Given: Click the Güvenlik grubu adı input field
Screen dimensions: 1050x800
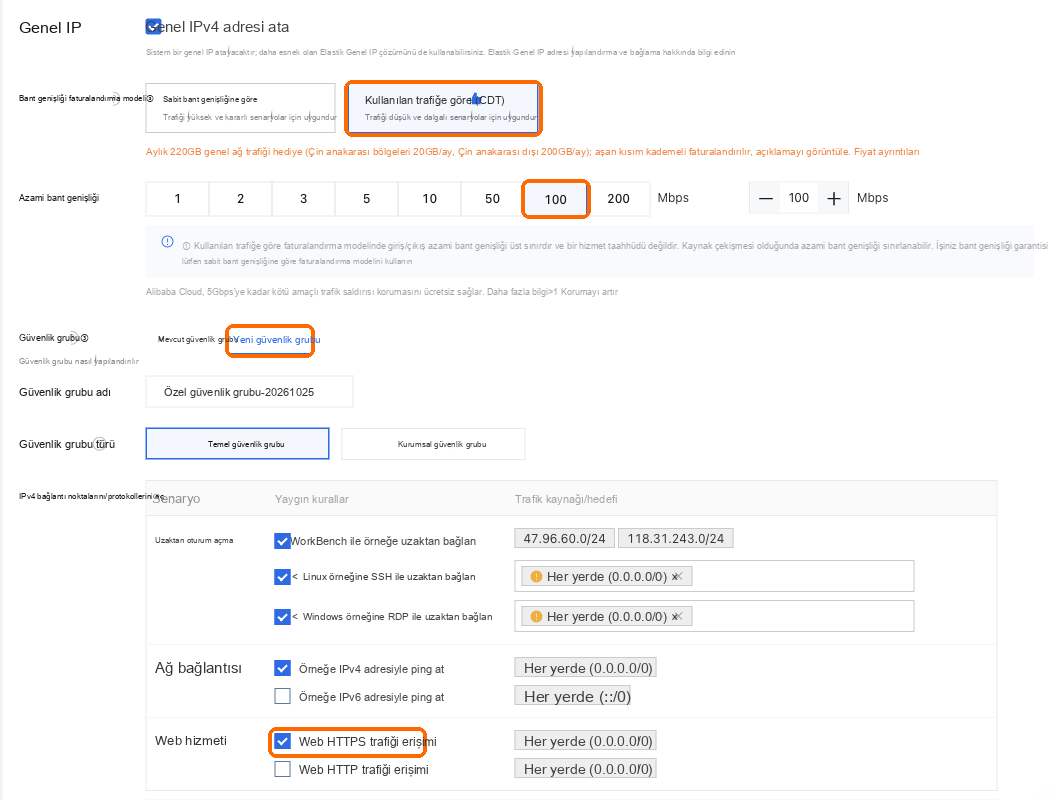Looking at the screenshot, I should coord(249,392).
